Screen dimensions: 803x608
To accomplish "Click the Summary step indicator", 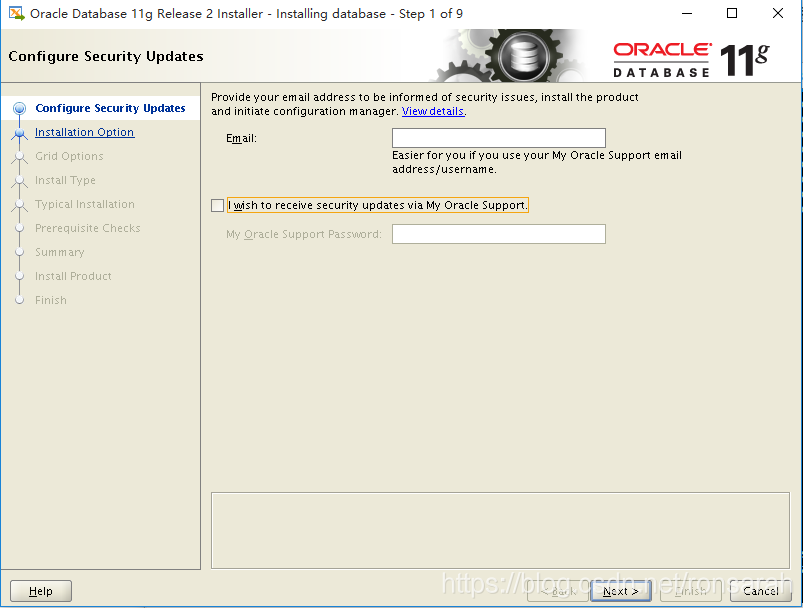I will 20,252.
